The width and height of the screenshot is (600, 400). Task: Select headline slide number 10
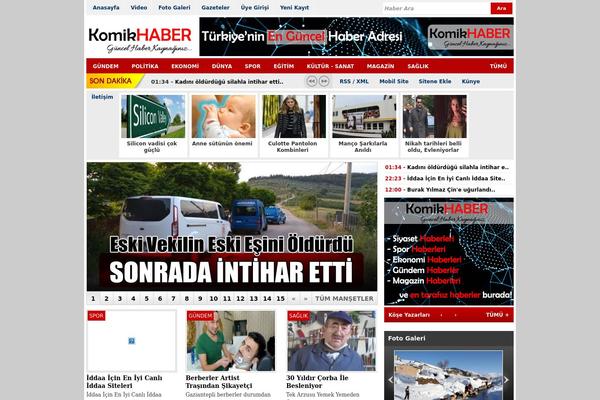tap(214, 298)
